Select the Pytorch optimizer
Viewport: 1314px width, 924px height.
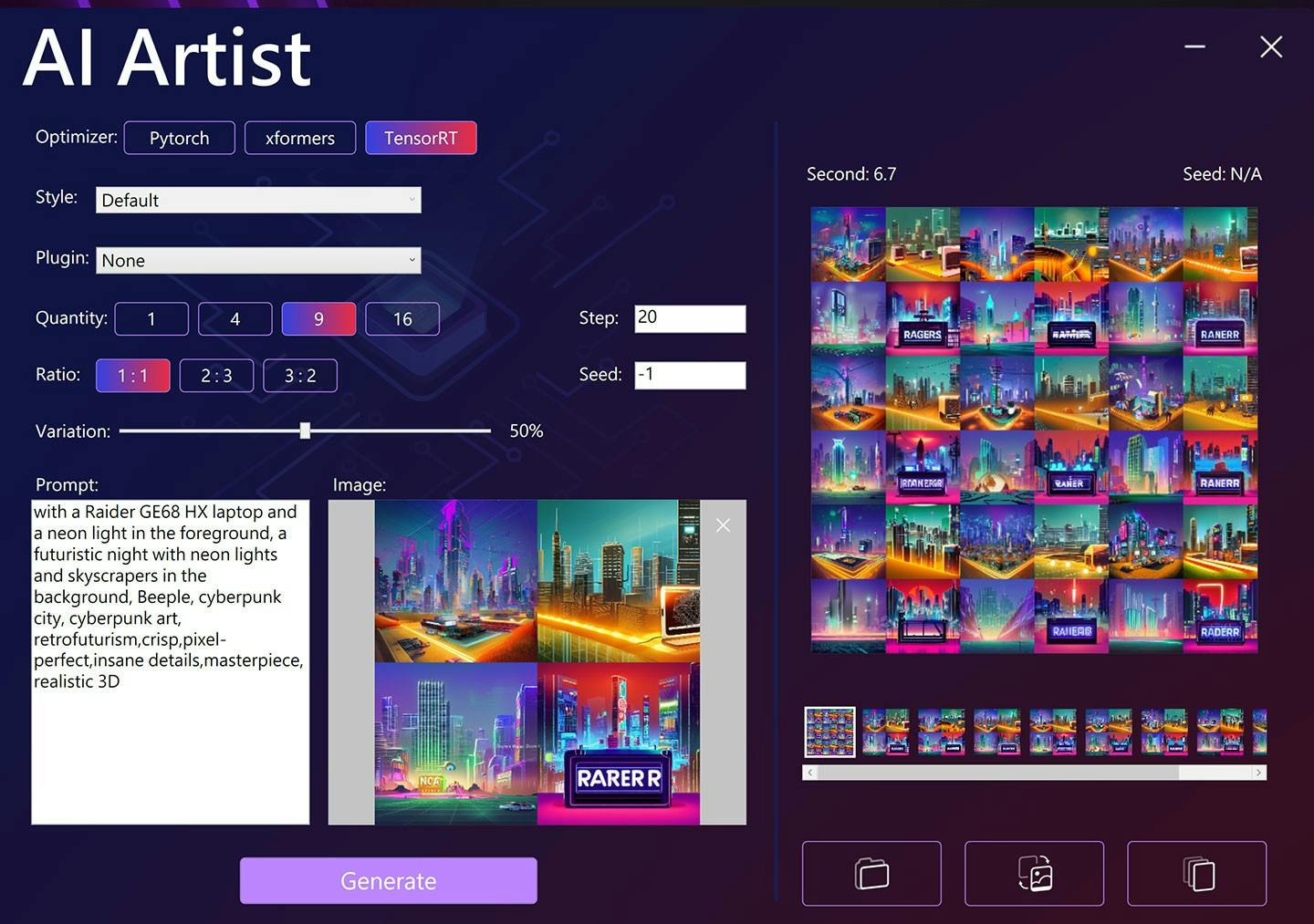[179, 138]
